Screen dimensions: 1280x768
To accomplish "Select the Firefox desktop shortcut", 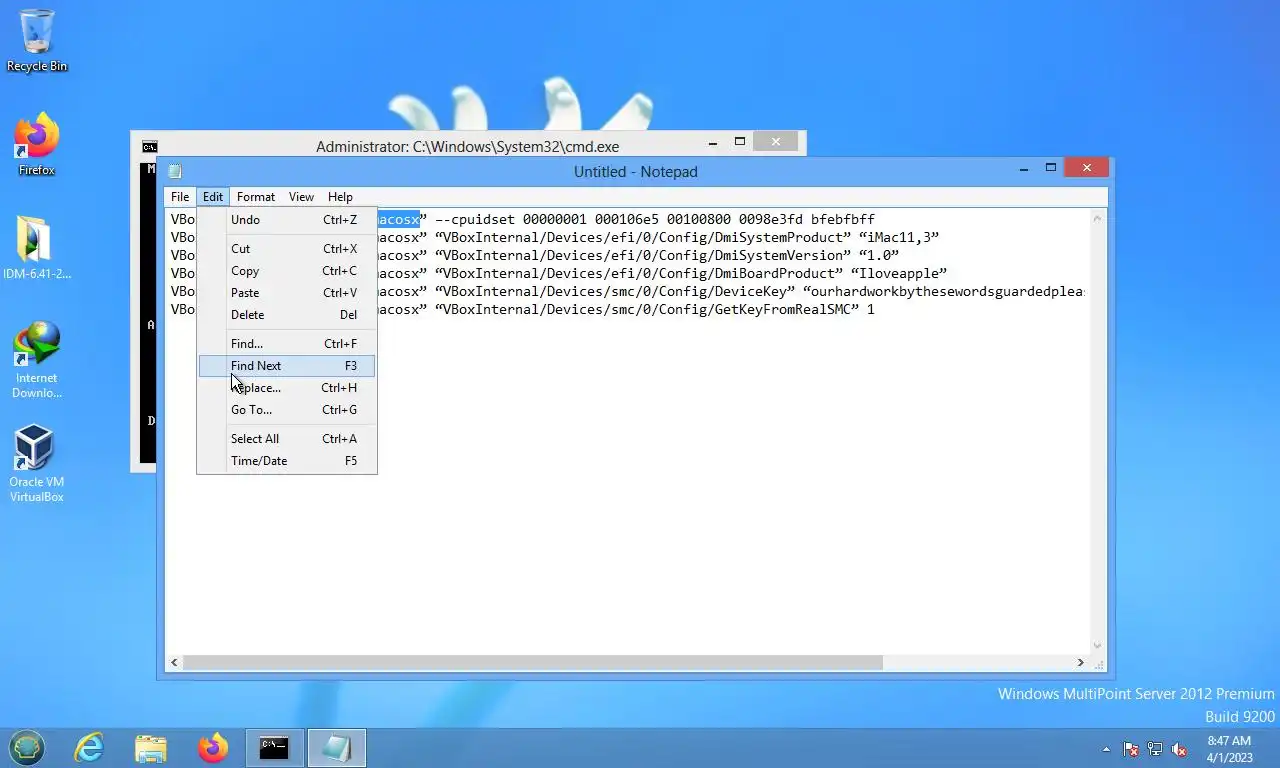I will 37,145.
